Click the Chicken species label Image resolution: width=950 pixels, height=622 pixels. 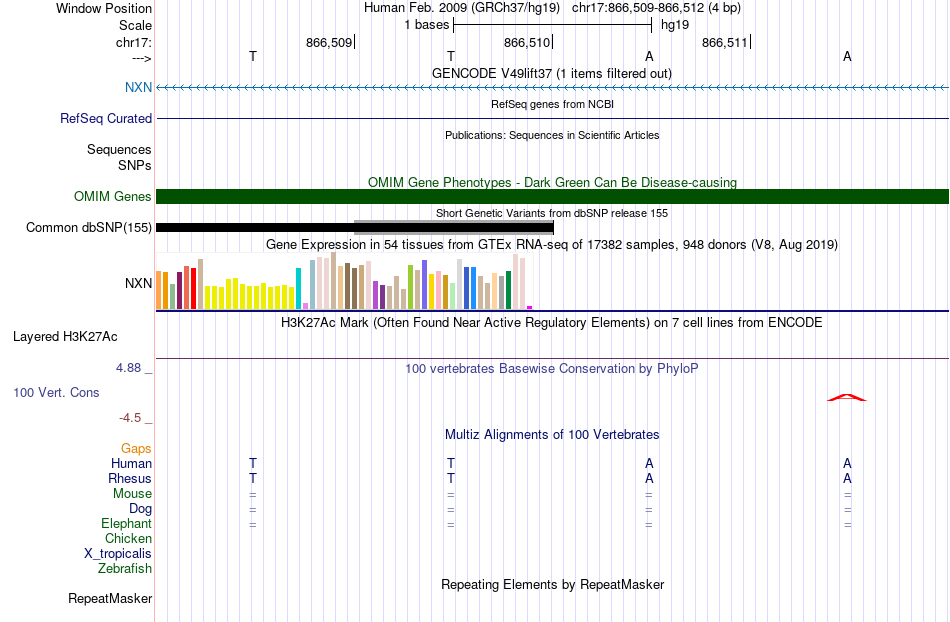pyautogui.click(x=128, y=538)
